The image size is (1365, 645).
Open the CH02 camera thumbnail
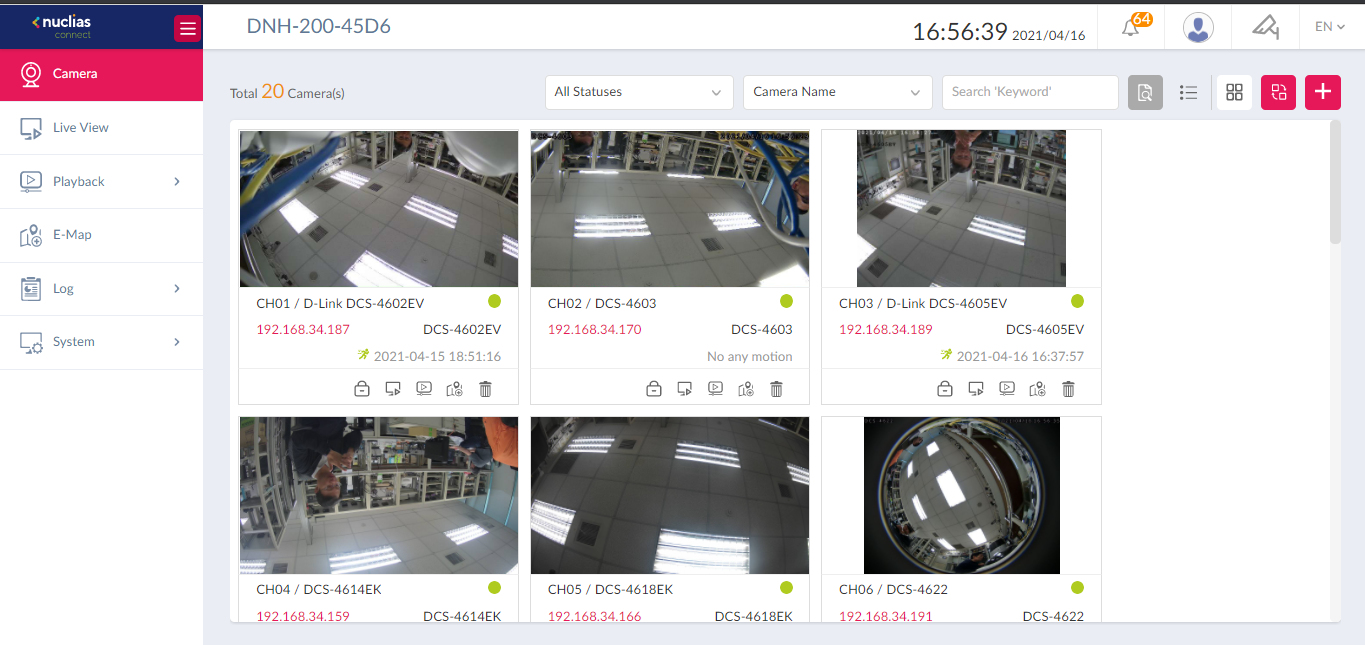click(670, 208)
